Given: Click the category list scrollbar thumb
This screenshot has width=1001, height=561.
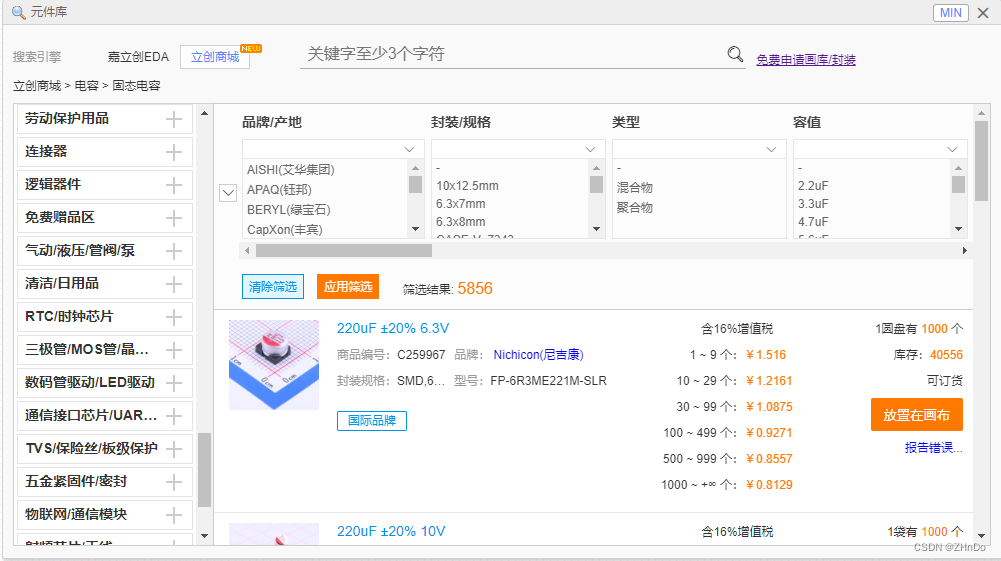Looking at the screenshot, I should click(204, 470).
